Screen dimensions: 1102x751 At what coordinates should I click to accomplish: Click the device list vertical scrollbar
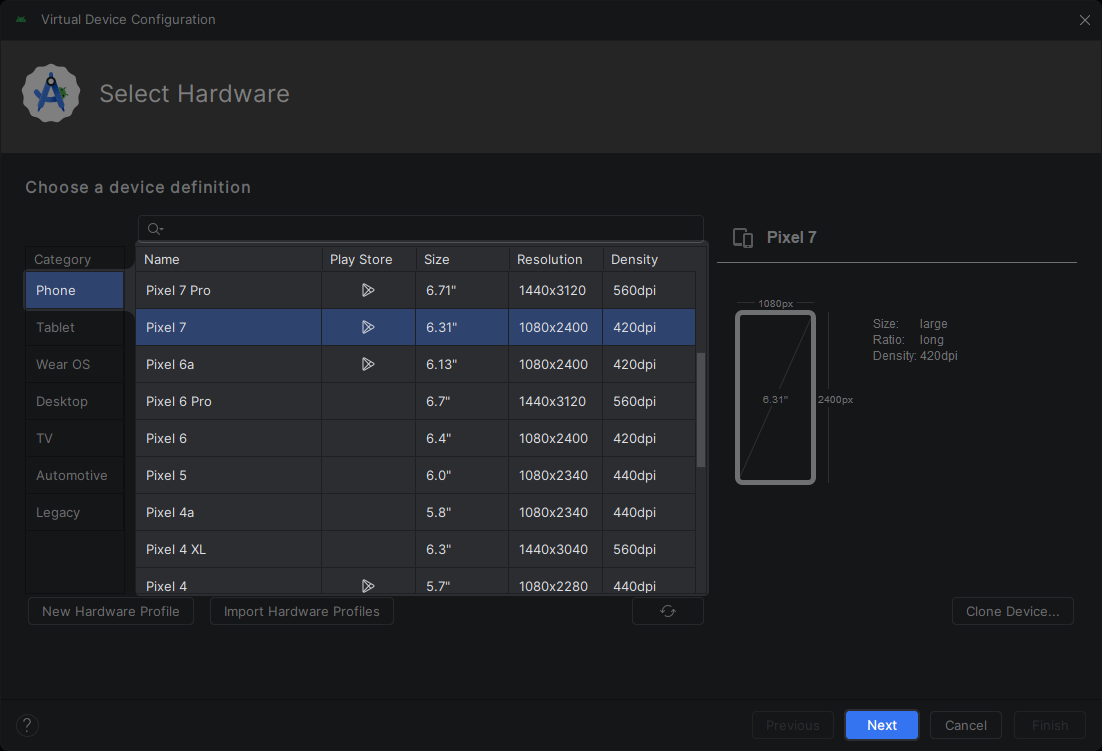[x=700, y=410]
